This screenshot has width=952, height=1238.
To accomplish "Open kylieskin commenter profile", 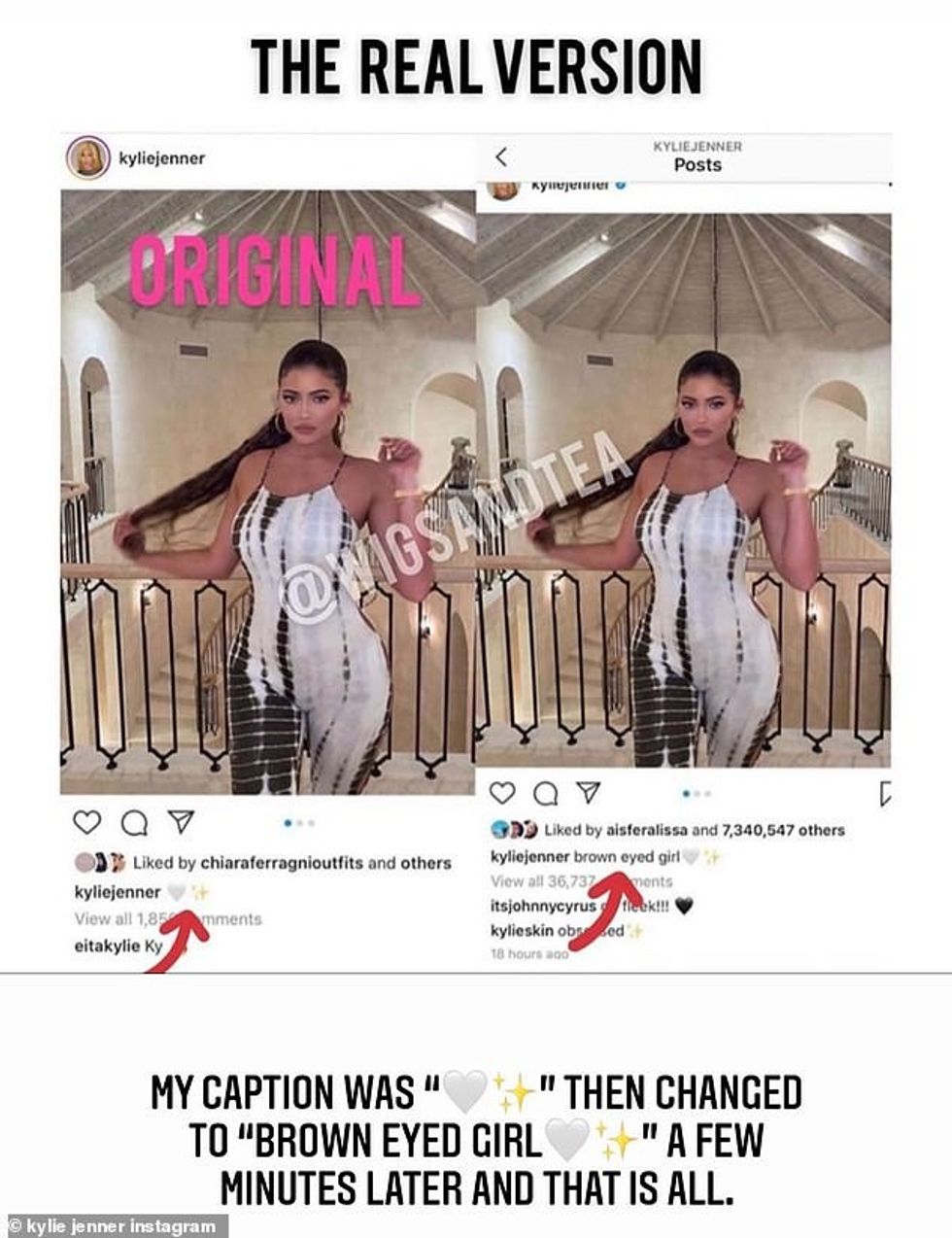I will [x=521, y=930].
